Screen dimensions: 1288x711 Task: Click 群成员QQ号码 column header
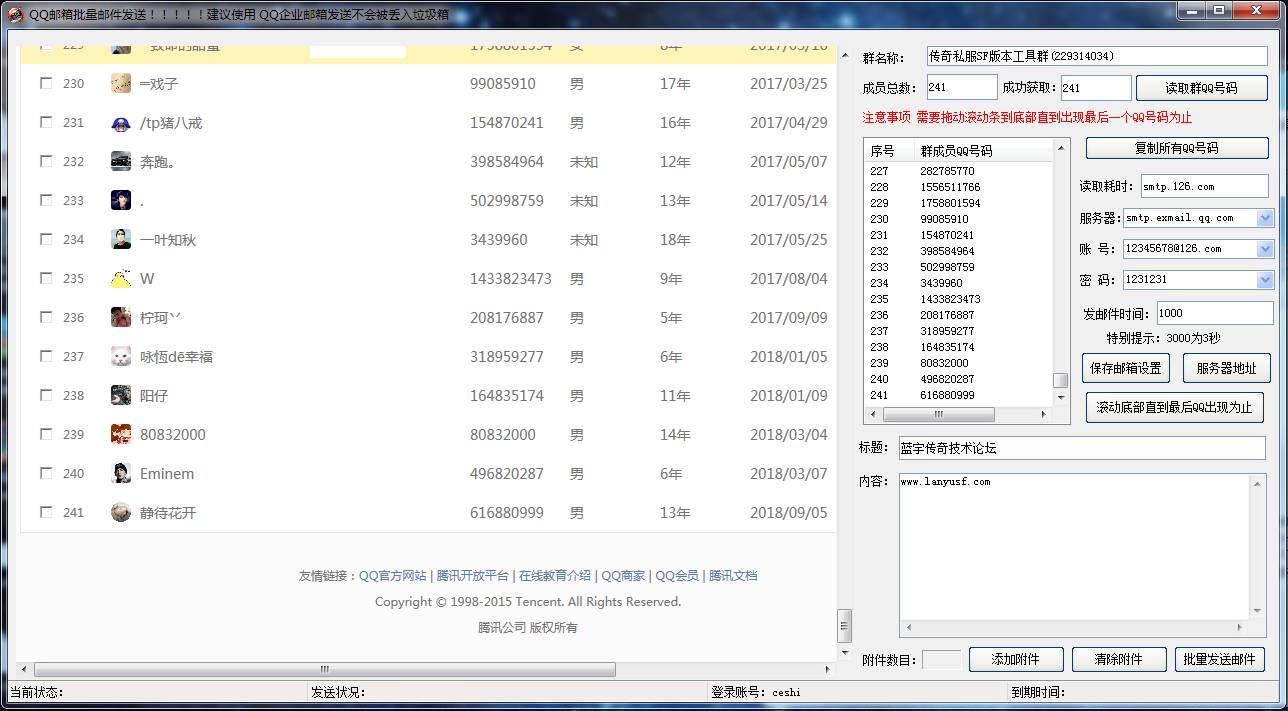pyautogui.click(x=956, y=151)
